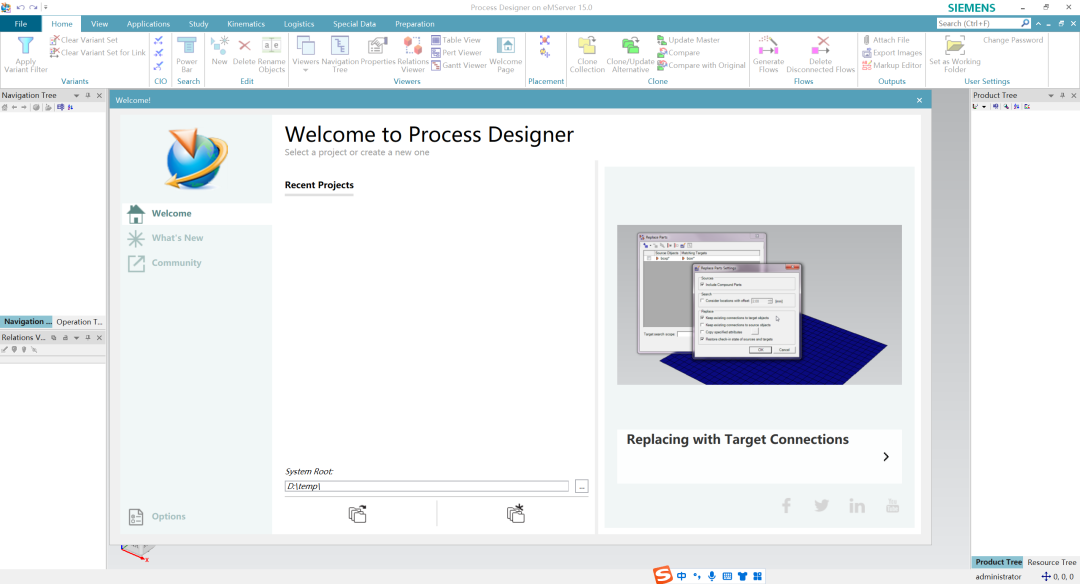The height and width of the screenshot is (584, 1080).
Task: Open Options in the welcome dialog
Action: pos(157,517)
